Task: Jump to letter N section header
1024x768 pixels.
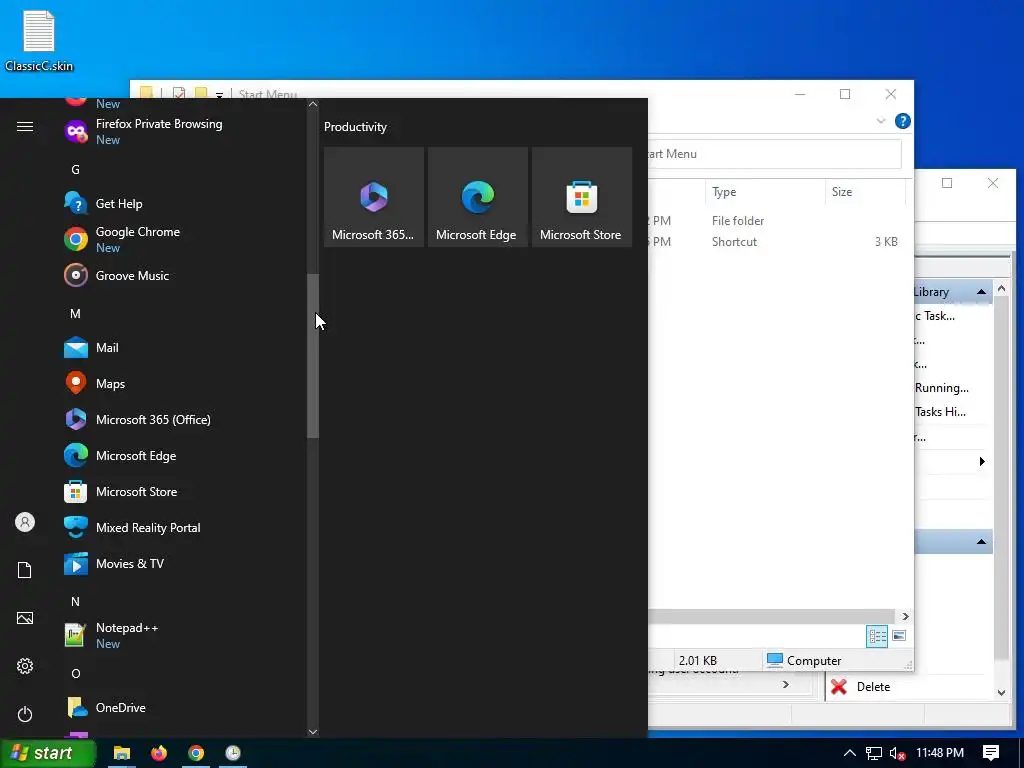Action: [76, 601]
